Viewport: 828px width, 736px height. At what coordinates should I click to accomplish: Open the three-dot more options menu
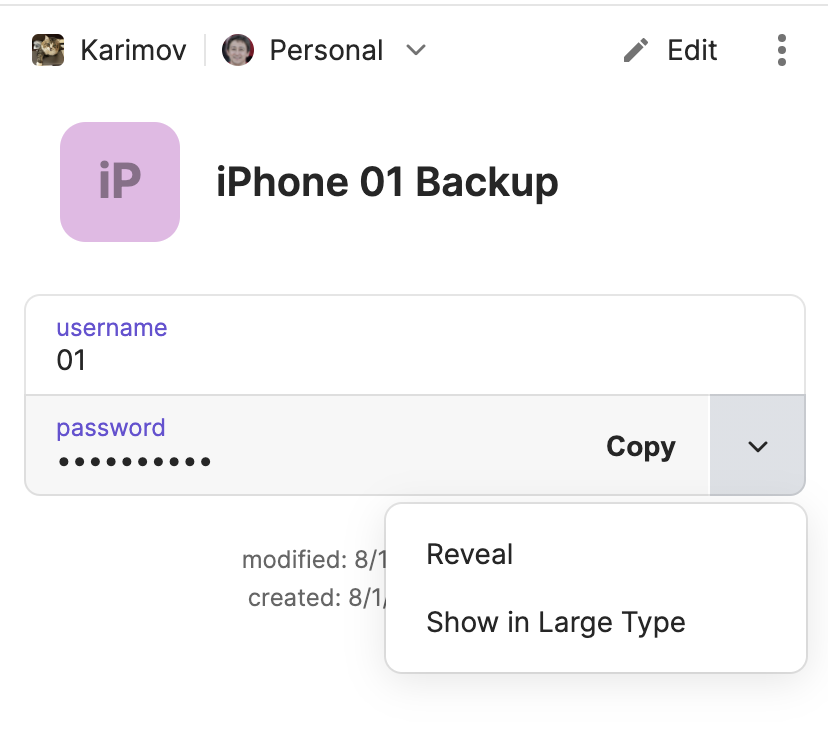point(781,50)
